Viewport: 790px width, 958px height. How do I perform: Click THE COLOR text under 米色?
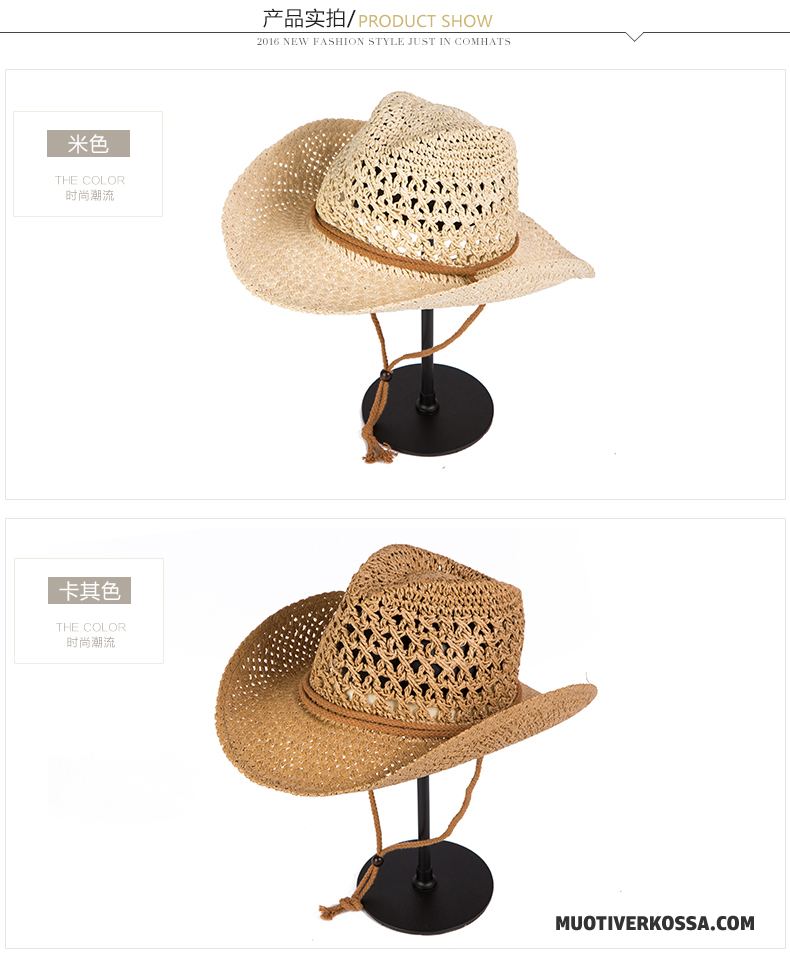(90, 180)
